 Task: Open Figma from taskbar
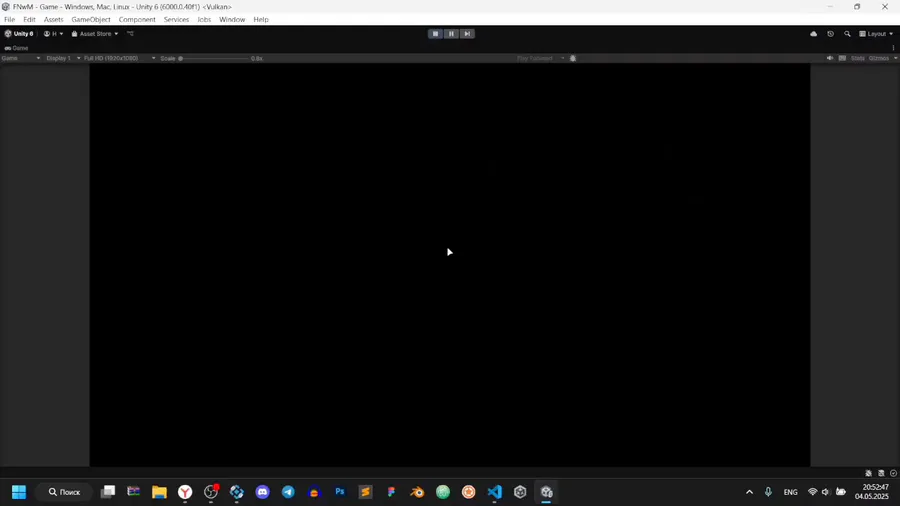[391, 492]
